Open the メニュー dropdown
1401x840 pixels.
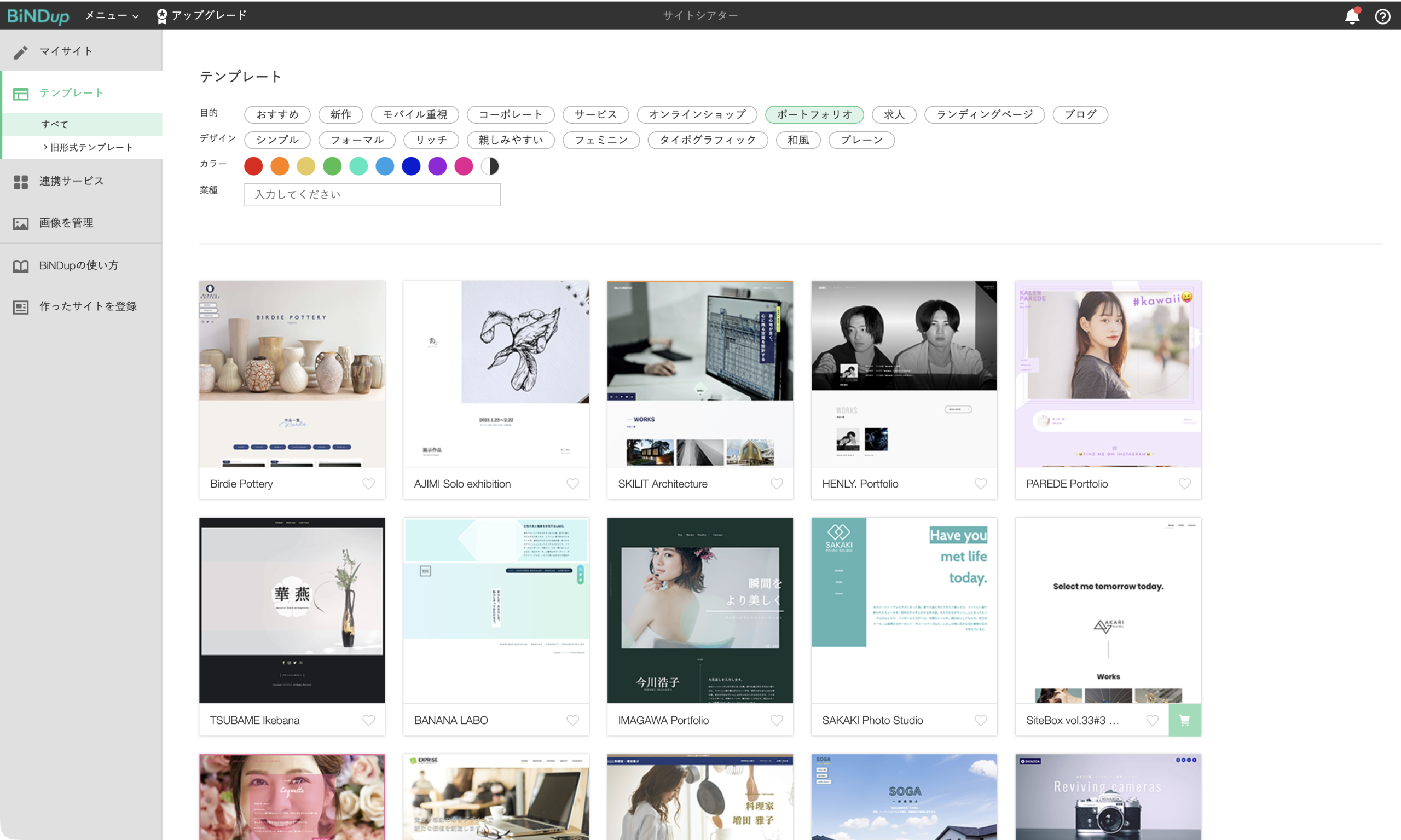click(x=112, y=16)
